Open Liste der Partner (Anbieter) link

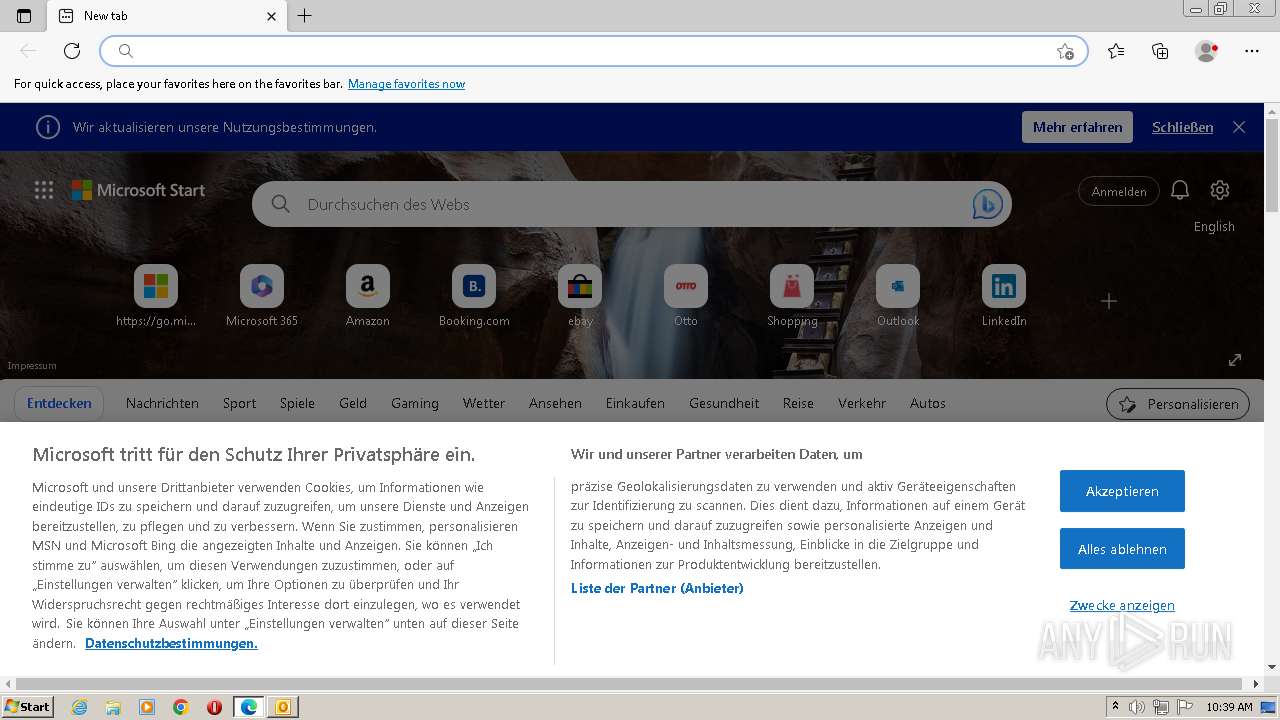tap(657, 588)
